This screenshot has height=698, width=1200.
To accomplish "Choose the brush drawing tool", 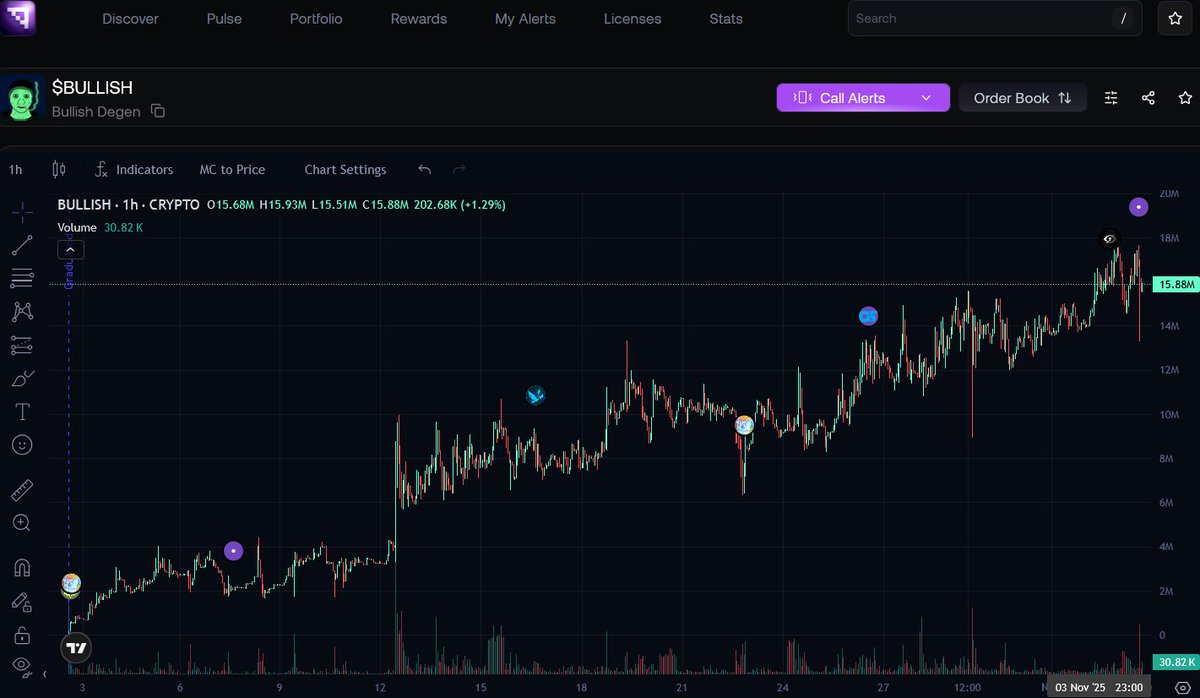I will 22,378.
